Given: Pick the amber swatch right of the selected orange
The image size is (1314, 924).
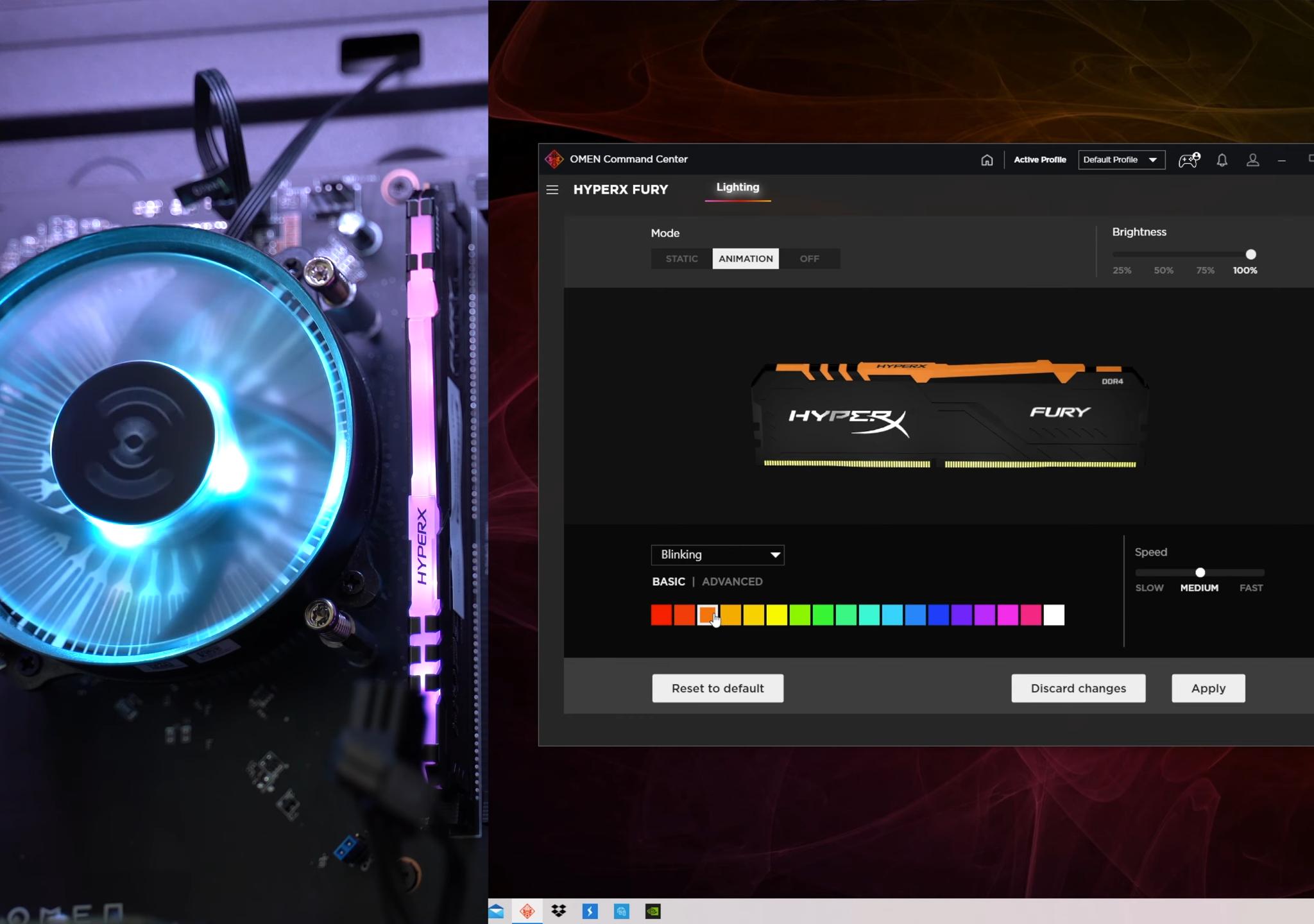Looking at the screenshot, I should click(x=731, y=615).
